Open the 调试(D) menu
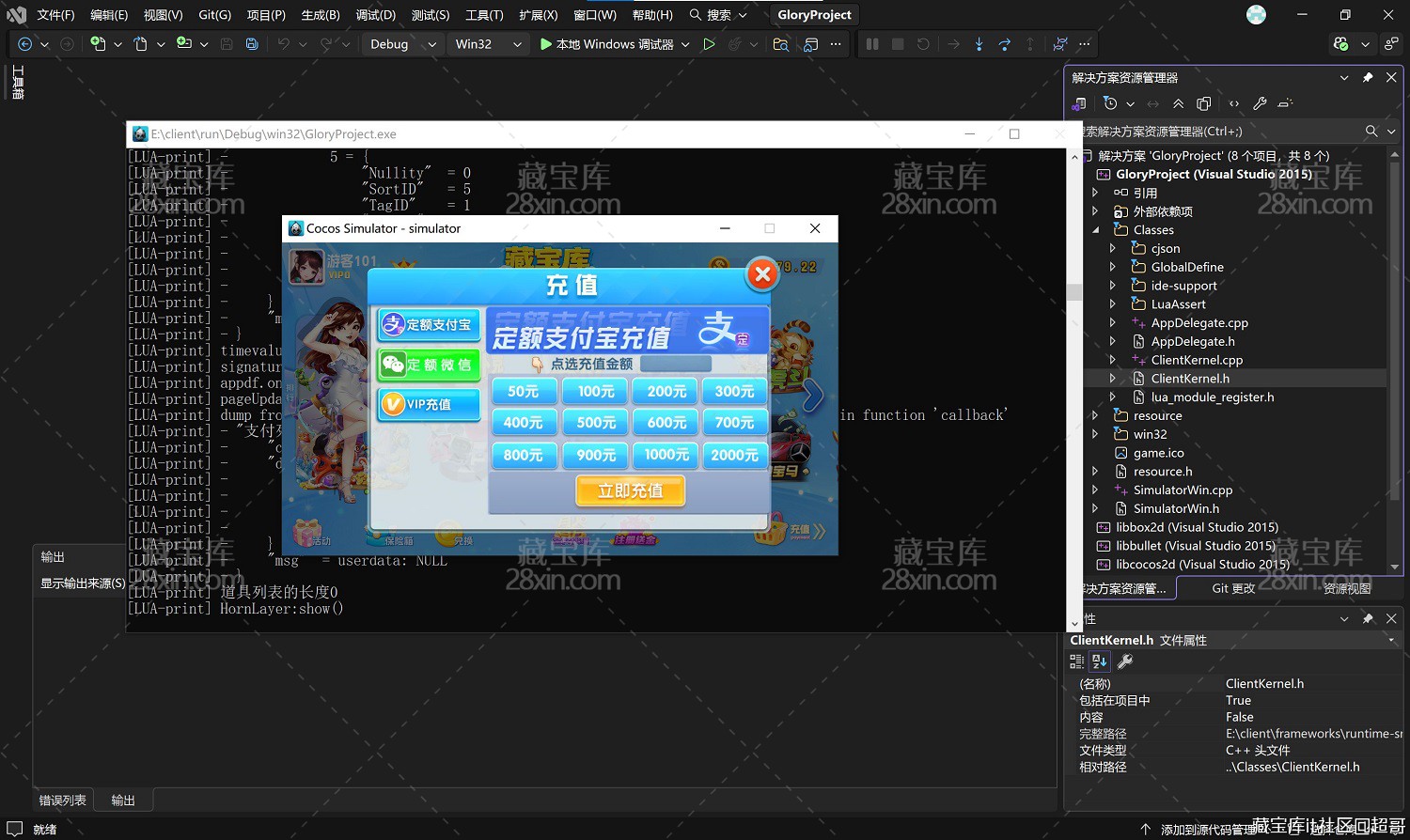 (x=375, y=14)
